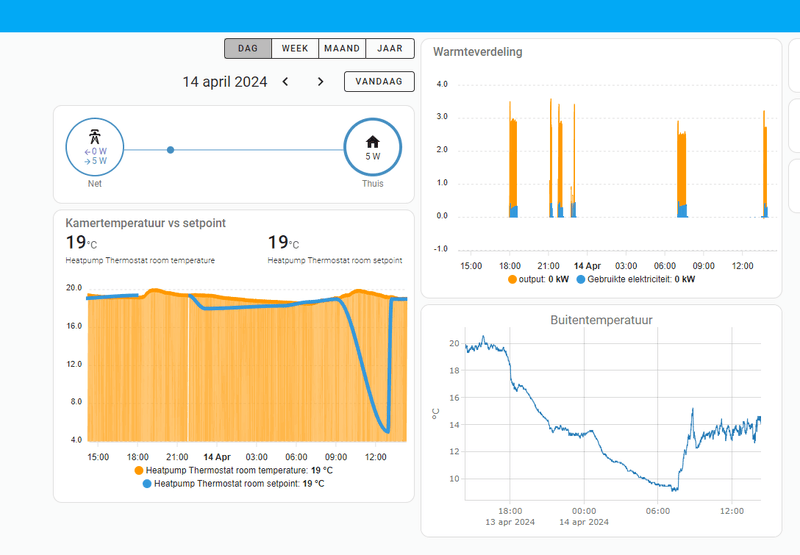Switch to the WEEK period tab
This screenshot has height=555, width=800.
click(295, 48)
